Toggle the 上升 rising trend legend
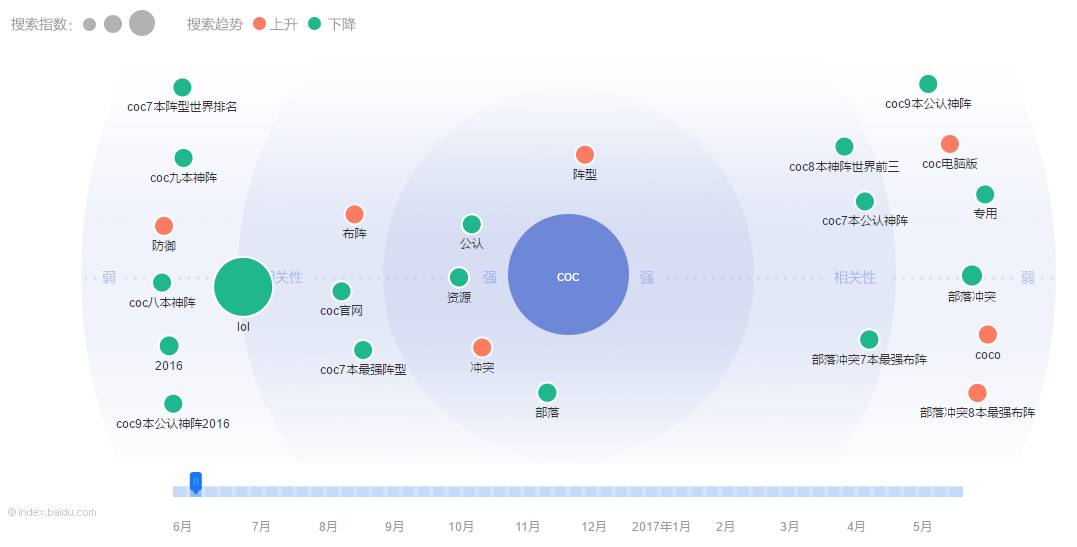The height and width of the screenshot is (547, 1077). (276, 24)
